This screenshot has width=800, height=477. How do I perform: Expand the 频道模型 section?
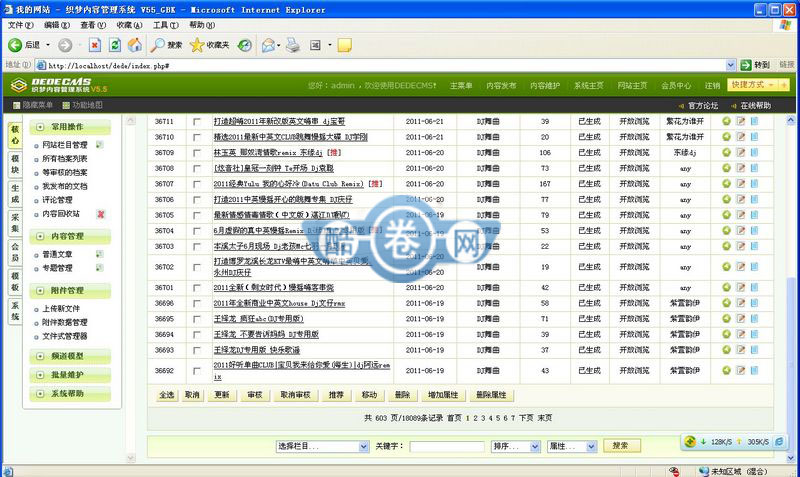(40, 356)
